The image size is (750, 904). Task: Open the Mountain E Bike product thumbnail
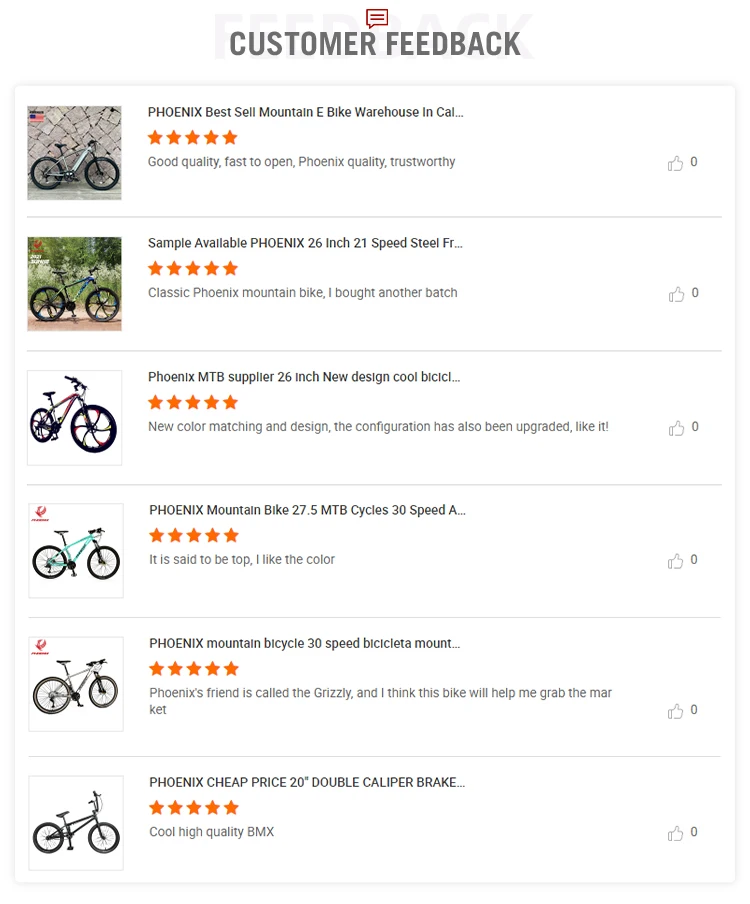point(75,153)
